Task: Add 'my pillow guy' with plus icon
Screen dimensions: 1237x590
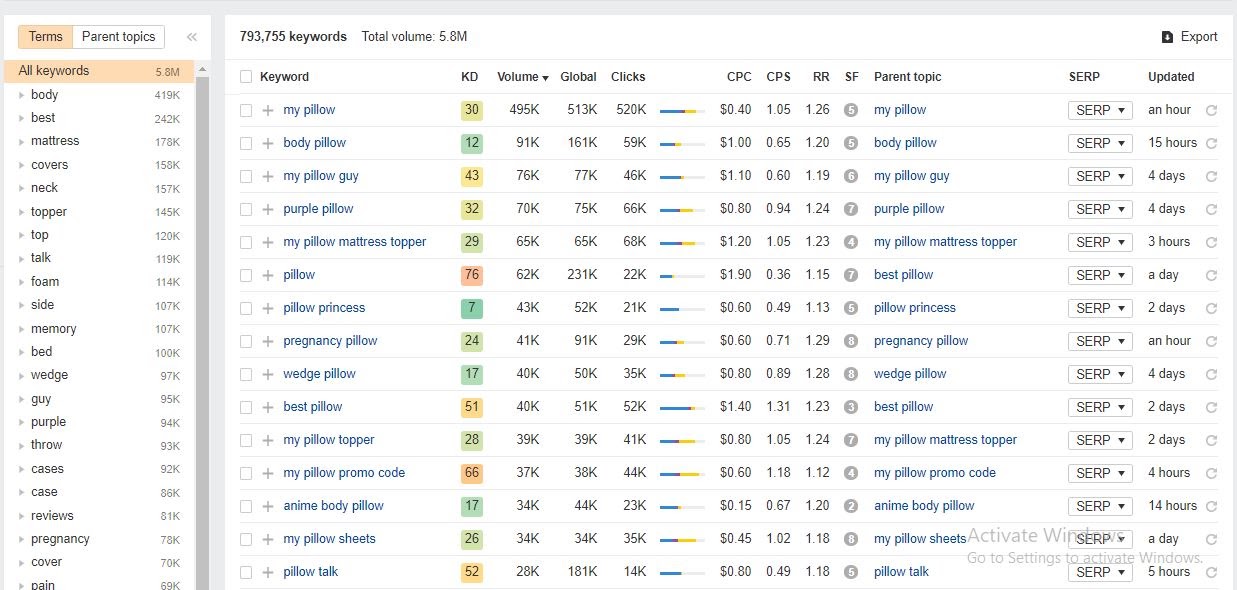Action: pos(268,176)
